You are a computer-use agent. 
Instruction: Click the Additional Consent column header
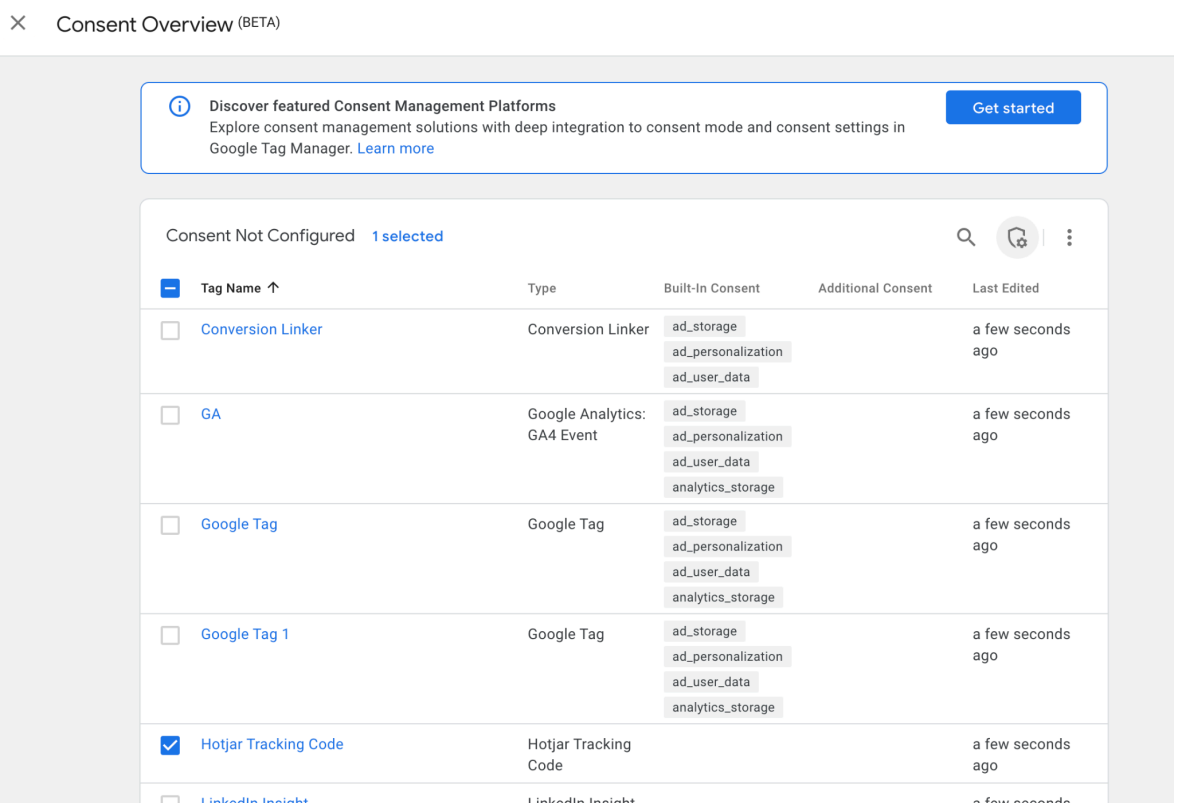(875, 288)
